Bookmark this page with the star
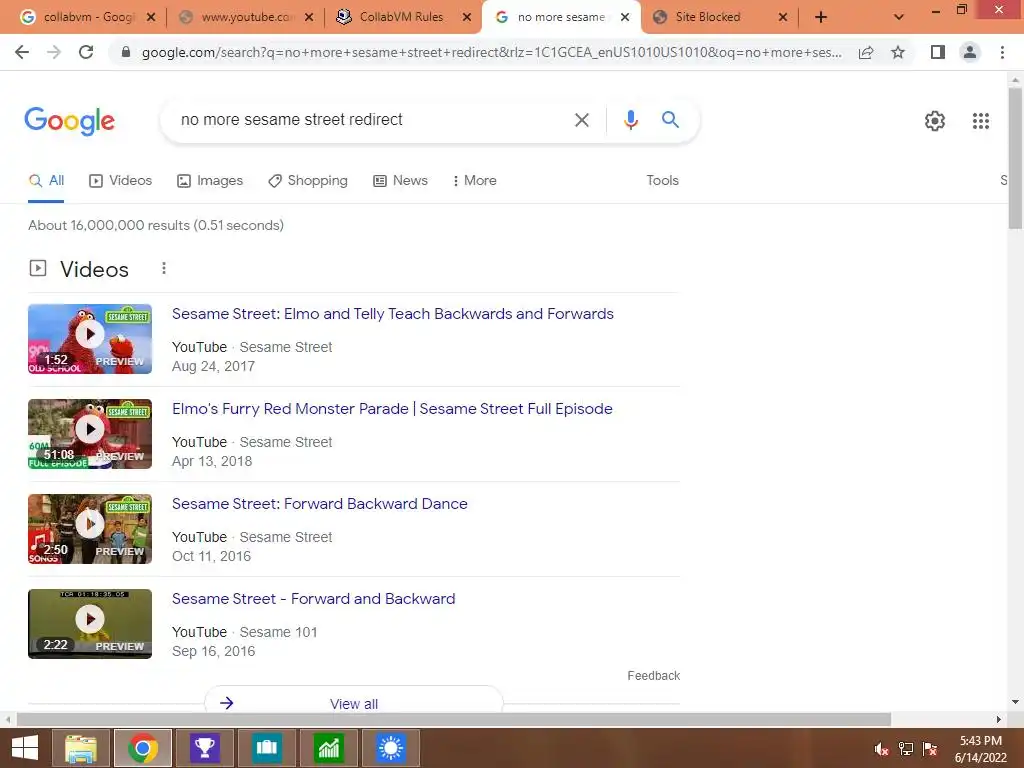Viewport: 1024px width, 768px height. 898,52
